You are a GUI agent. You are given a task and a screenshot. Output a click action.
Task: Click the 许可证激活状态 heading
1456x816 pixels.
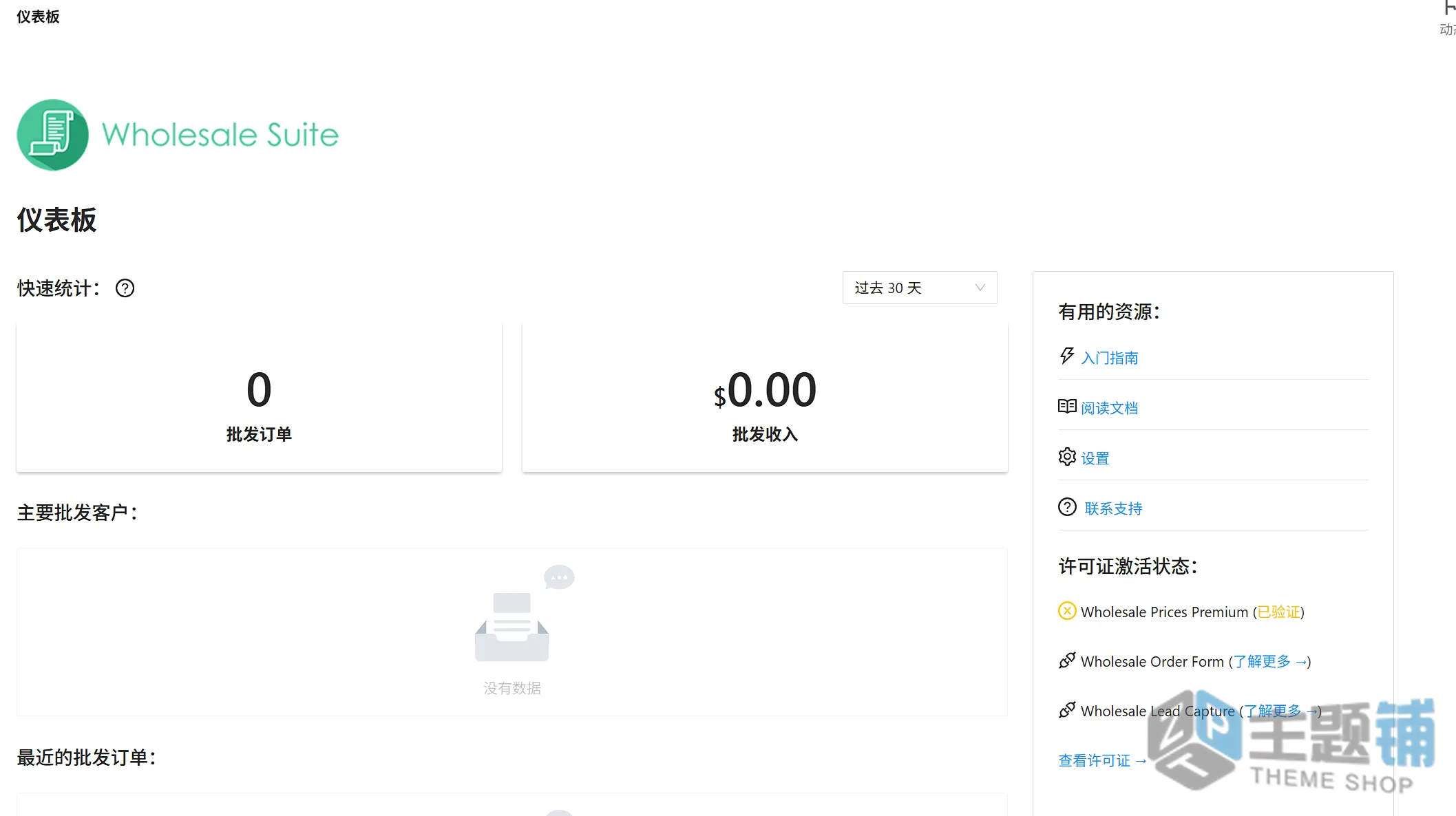tap(1128, 566)
